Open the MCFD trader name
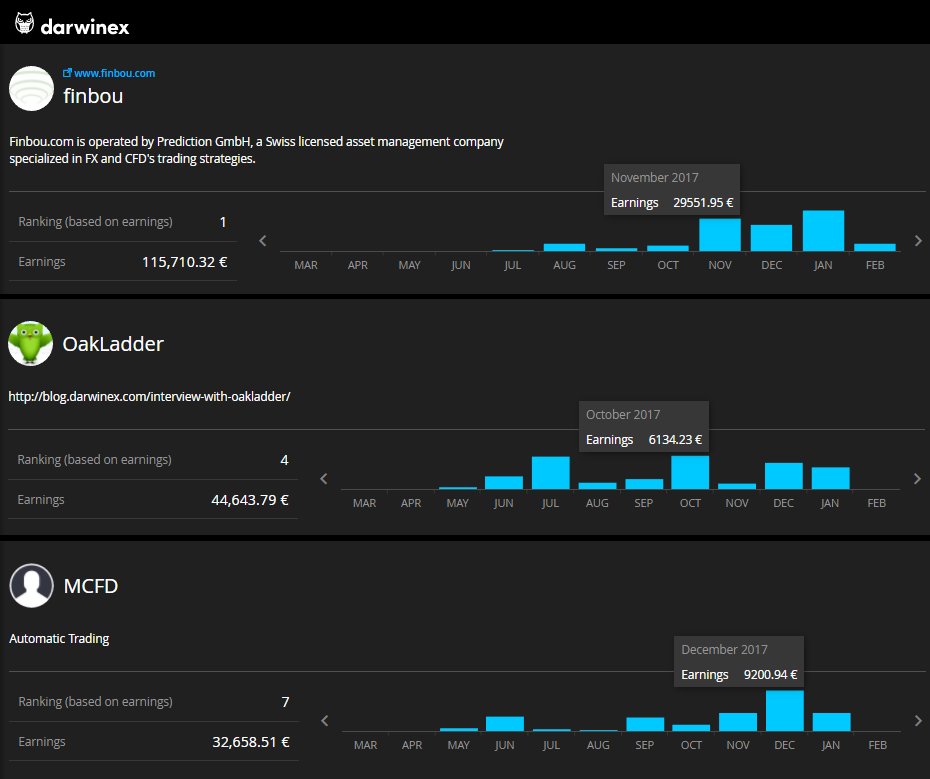Image resolution: width=930 pixels, height=779 pixels. [91, 586]
